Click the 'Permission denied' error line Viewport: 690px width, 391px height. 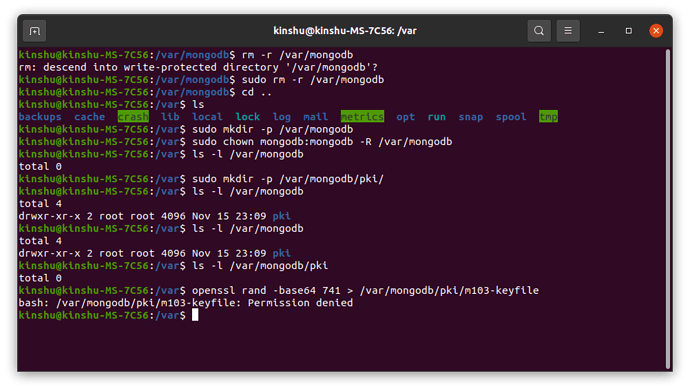(186, 303)
